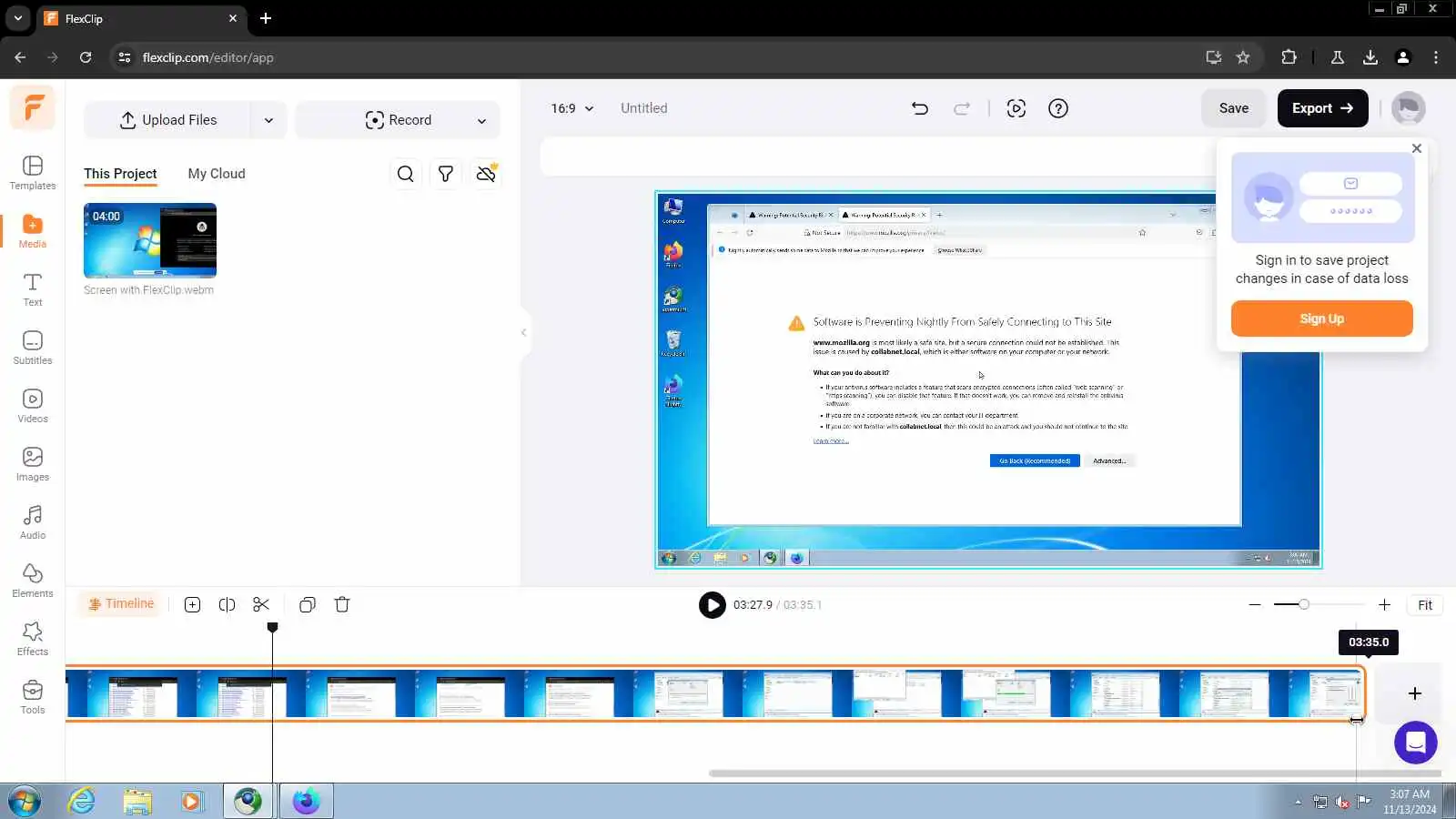
Task: Collapse the media panel with side arrow
Action: click(x=523, y=332)
